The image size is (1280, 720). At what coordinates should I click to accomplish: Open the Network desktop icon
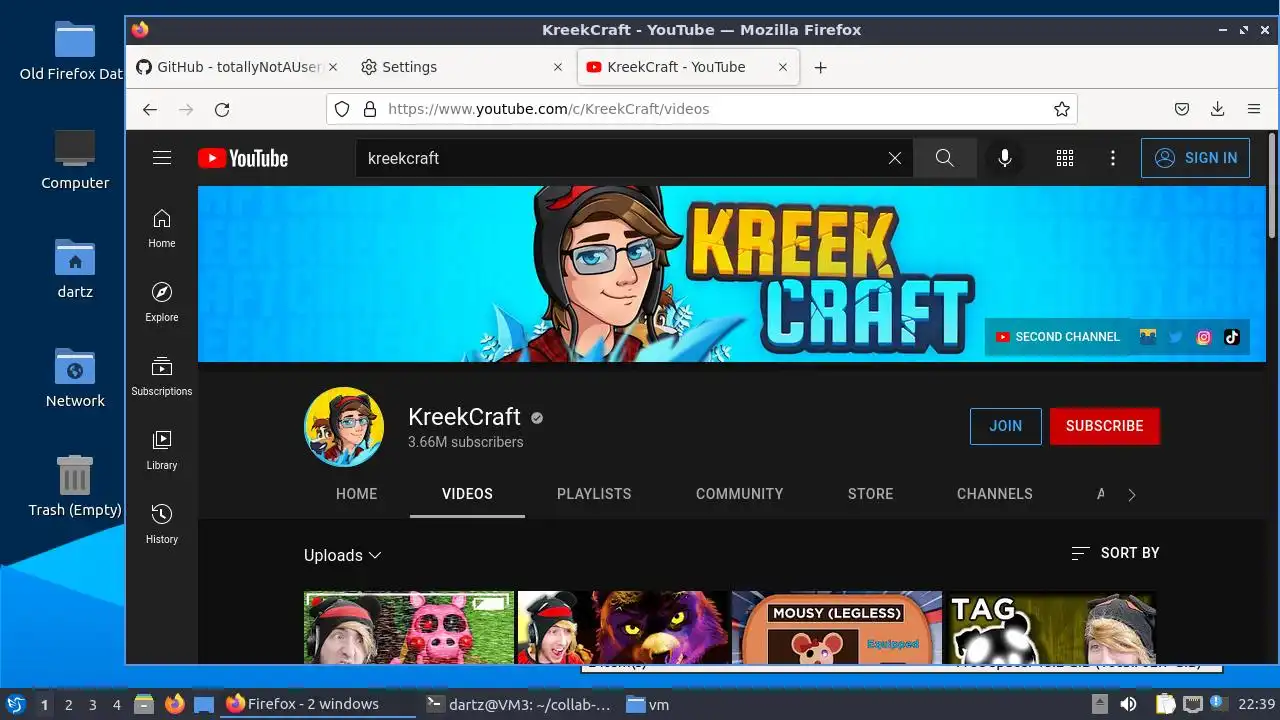tap(75, 378)
